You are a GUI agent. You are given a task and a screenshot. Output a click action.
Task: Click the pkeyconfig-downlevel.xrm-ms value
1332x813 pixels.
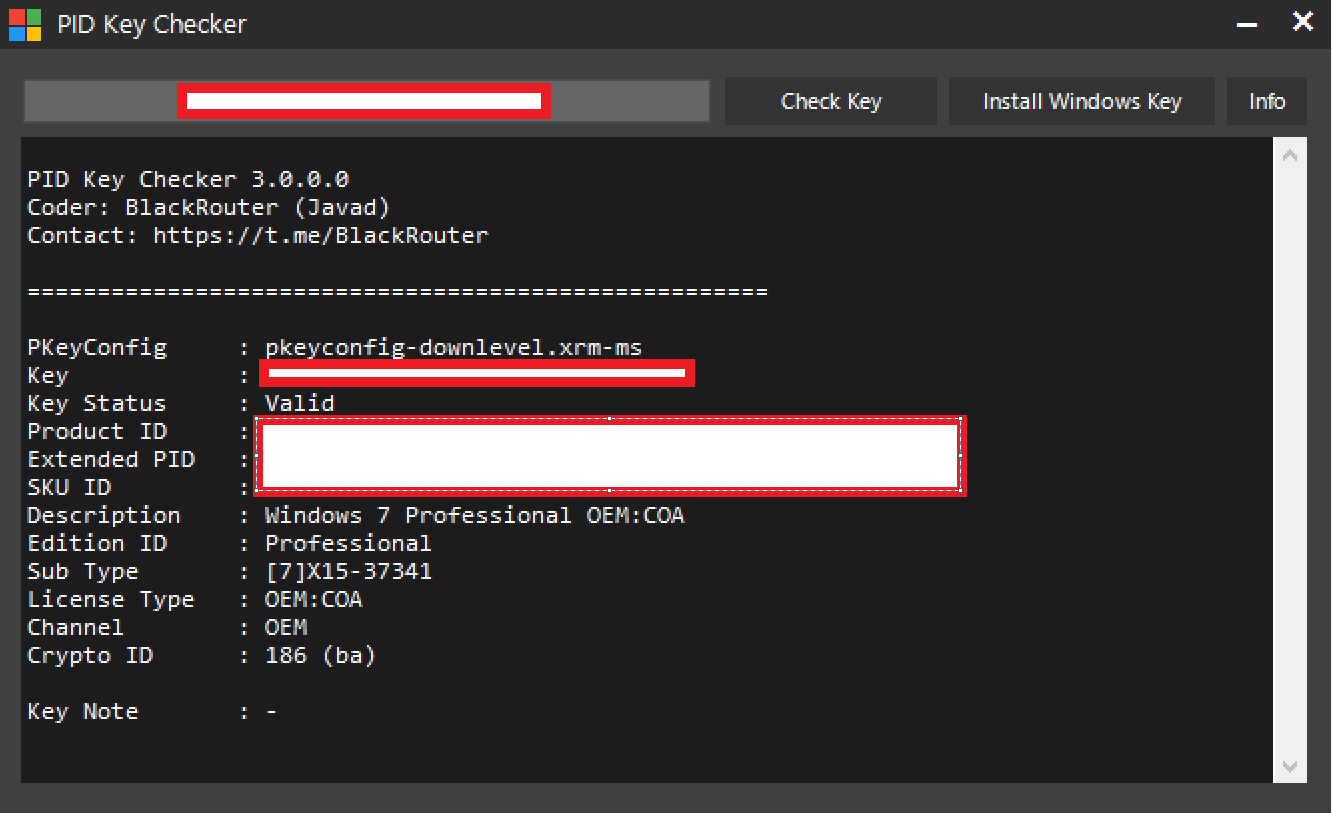453,348
